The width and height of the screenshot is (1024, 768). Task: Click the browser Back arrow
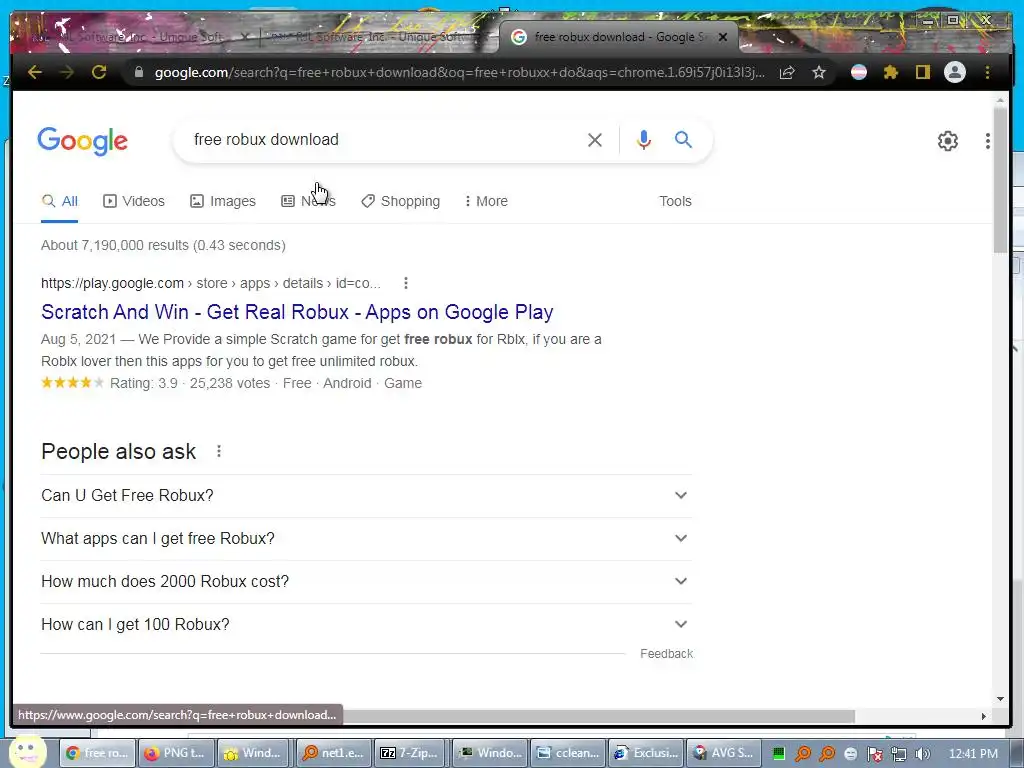[35, 72]
